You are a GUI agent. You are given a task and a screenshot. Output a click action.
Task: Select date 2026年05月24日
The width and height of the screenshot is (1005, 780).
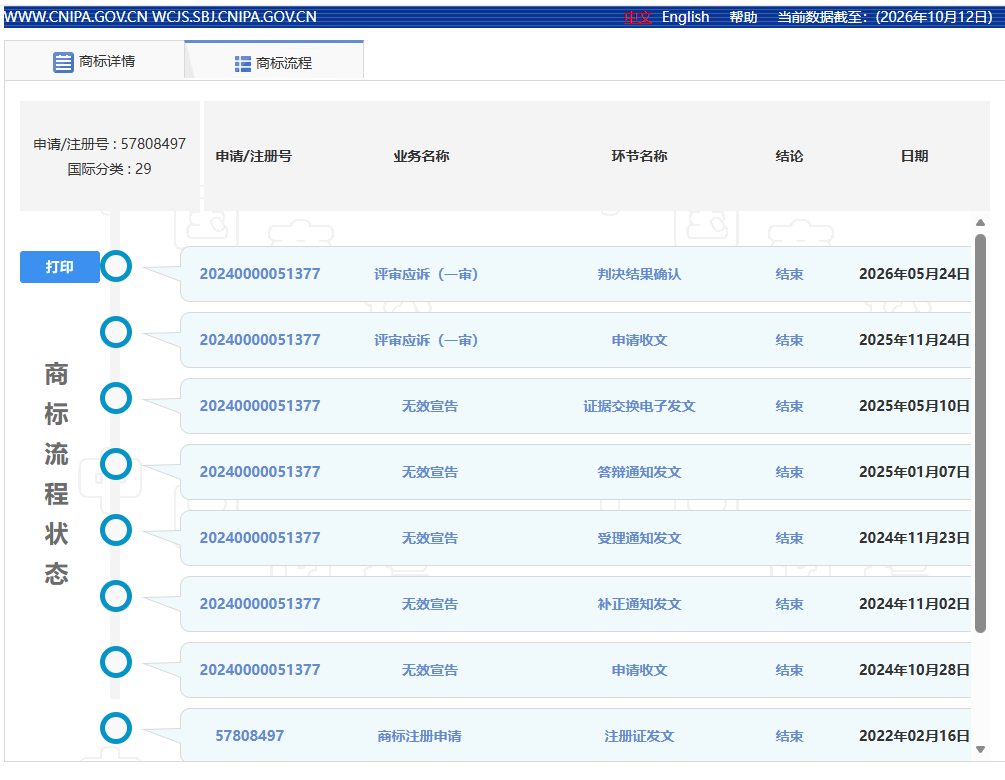tap(914, 274)
